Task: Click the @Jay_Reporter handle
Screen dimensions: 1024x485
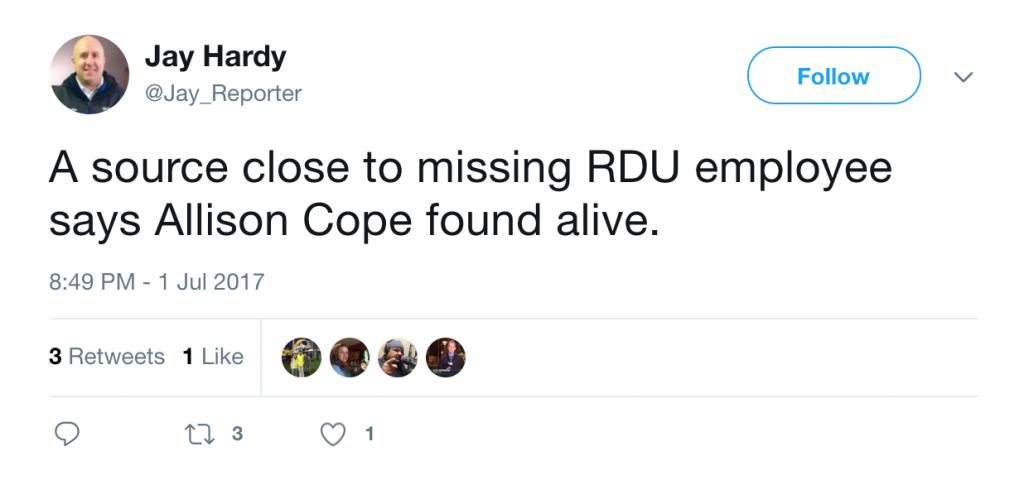Action: (x=223, y=93)
